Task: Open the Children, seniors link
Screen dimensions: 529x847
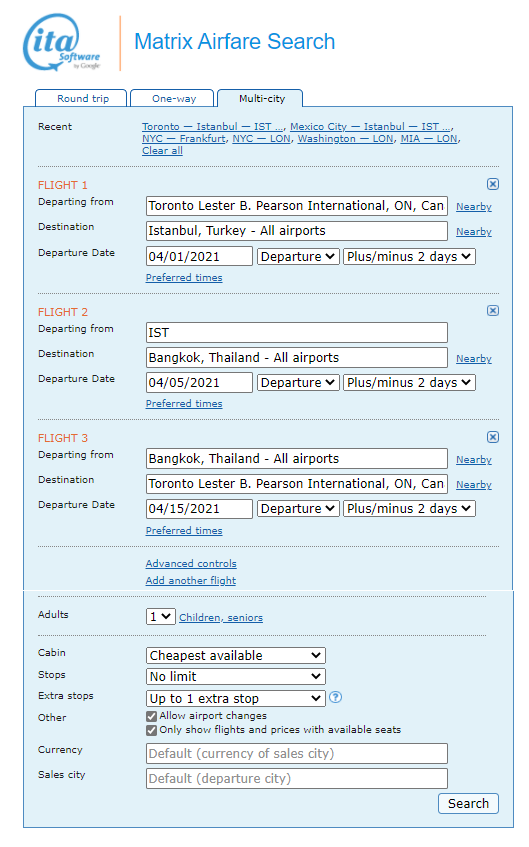Action: pos(221,617)
